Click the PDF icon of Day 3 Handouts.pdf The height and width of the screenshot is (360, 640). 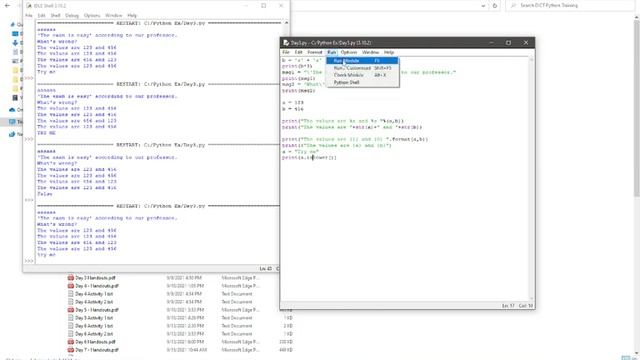point(71,278)
